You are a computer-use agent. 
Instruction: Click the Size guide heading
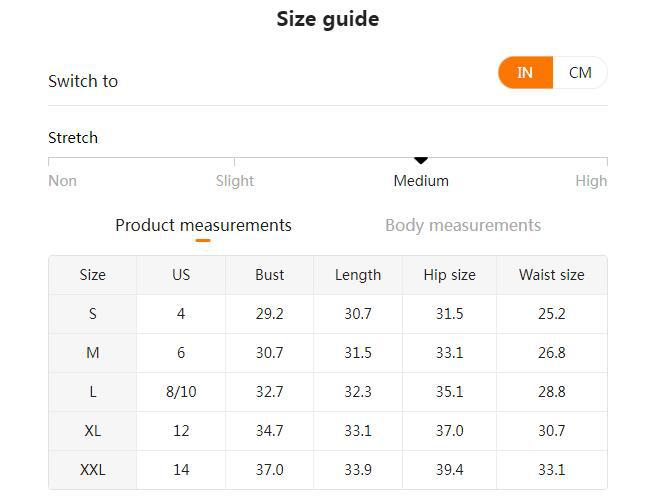327,19
